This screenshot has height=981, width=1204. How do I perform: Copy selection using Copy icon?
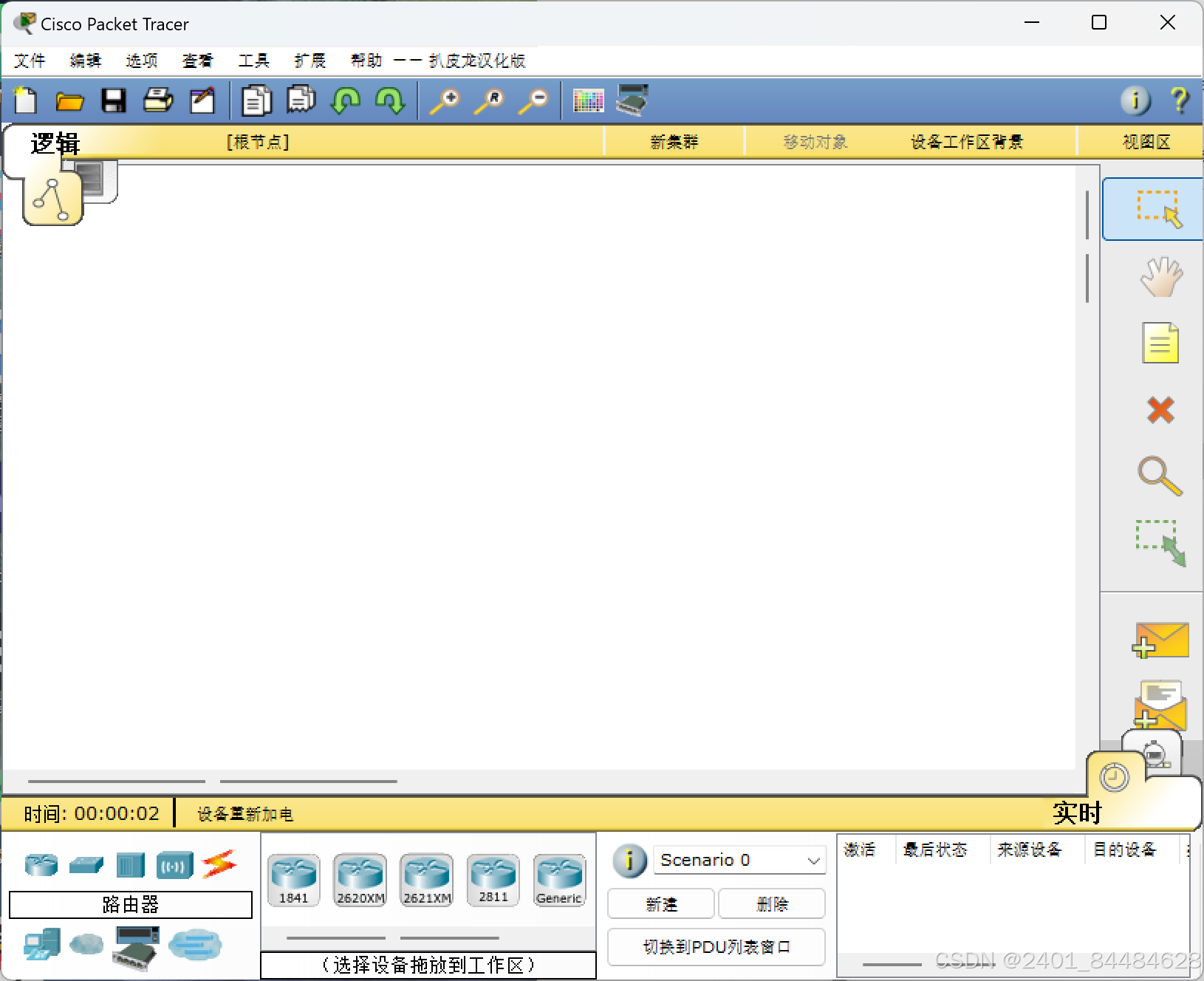coord(256,100)
